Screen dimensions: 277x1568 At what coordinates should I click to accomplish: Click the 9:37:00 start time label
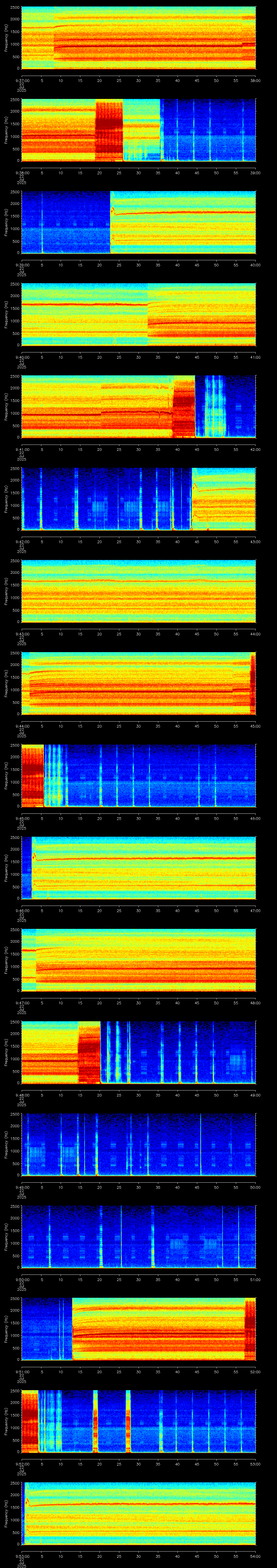[x=22, y=80]
